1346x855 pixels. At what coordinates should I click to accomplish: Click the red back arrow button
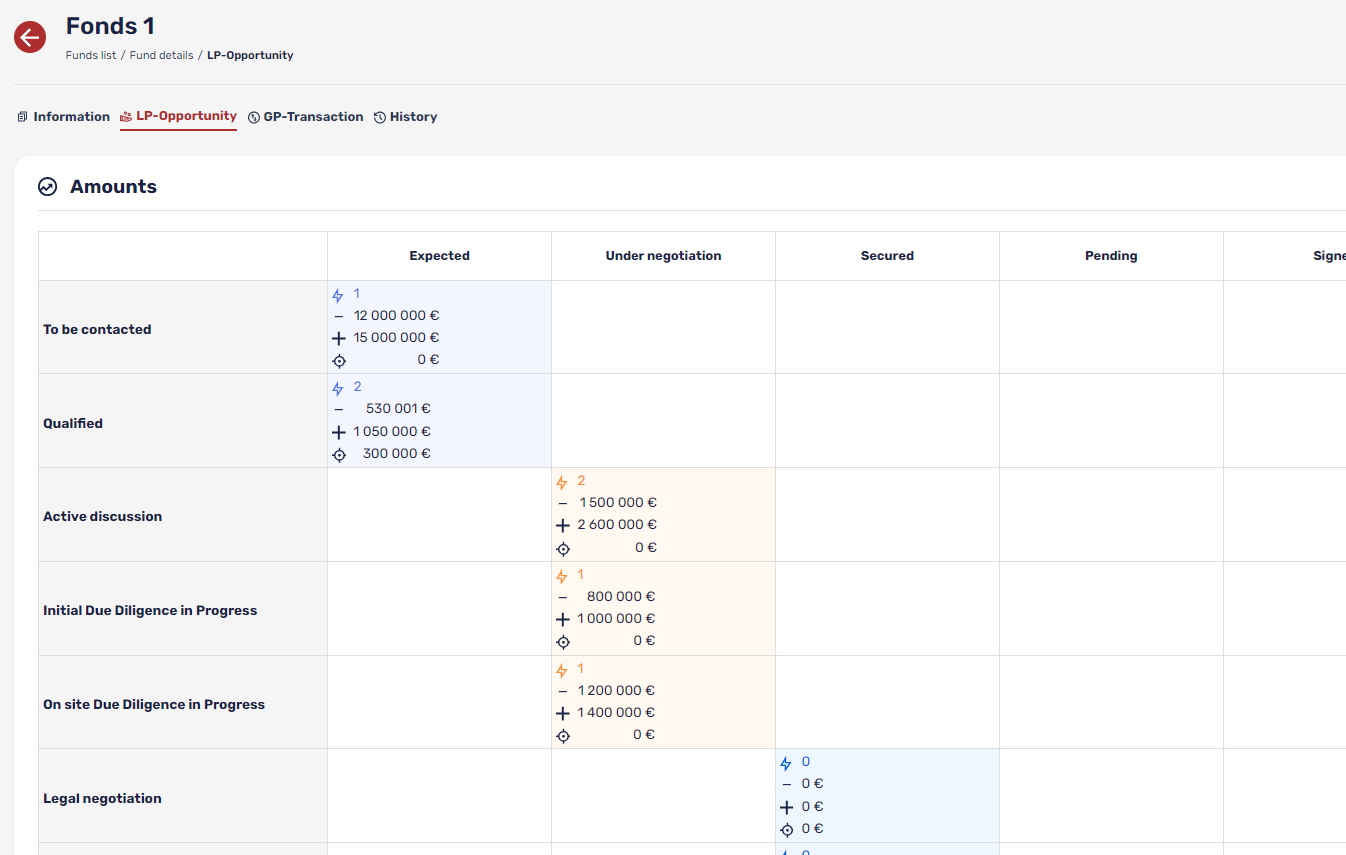coord(30,38)
